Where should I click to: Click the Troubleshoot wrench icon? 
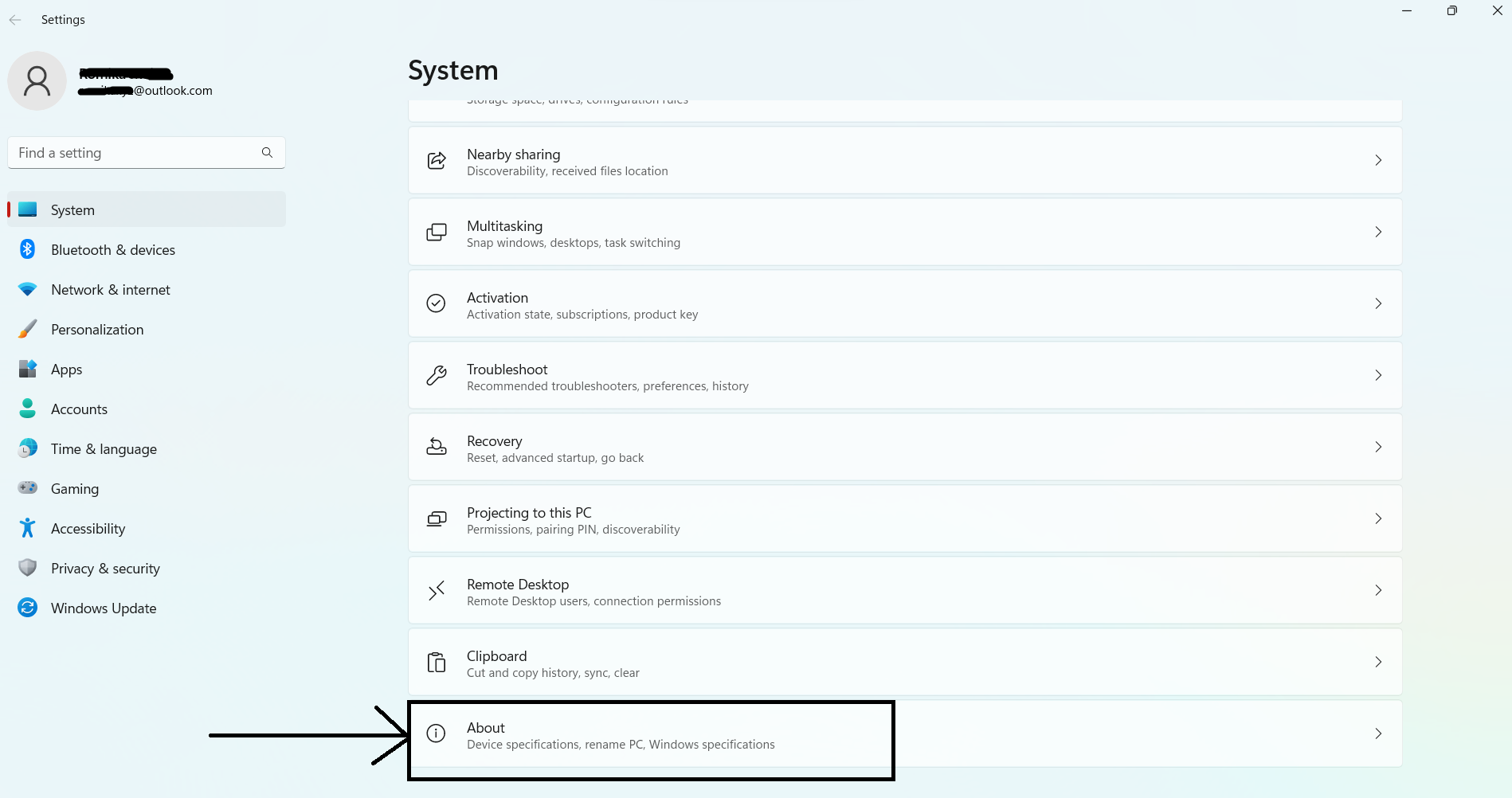point(437,375)
